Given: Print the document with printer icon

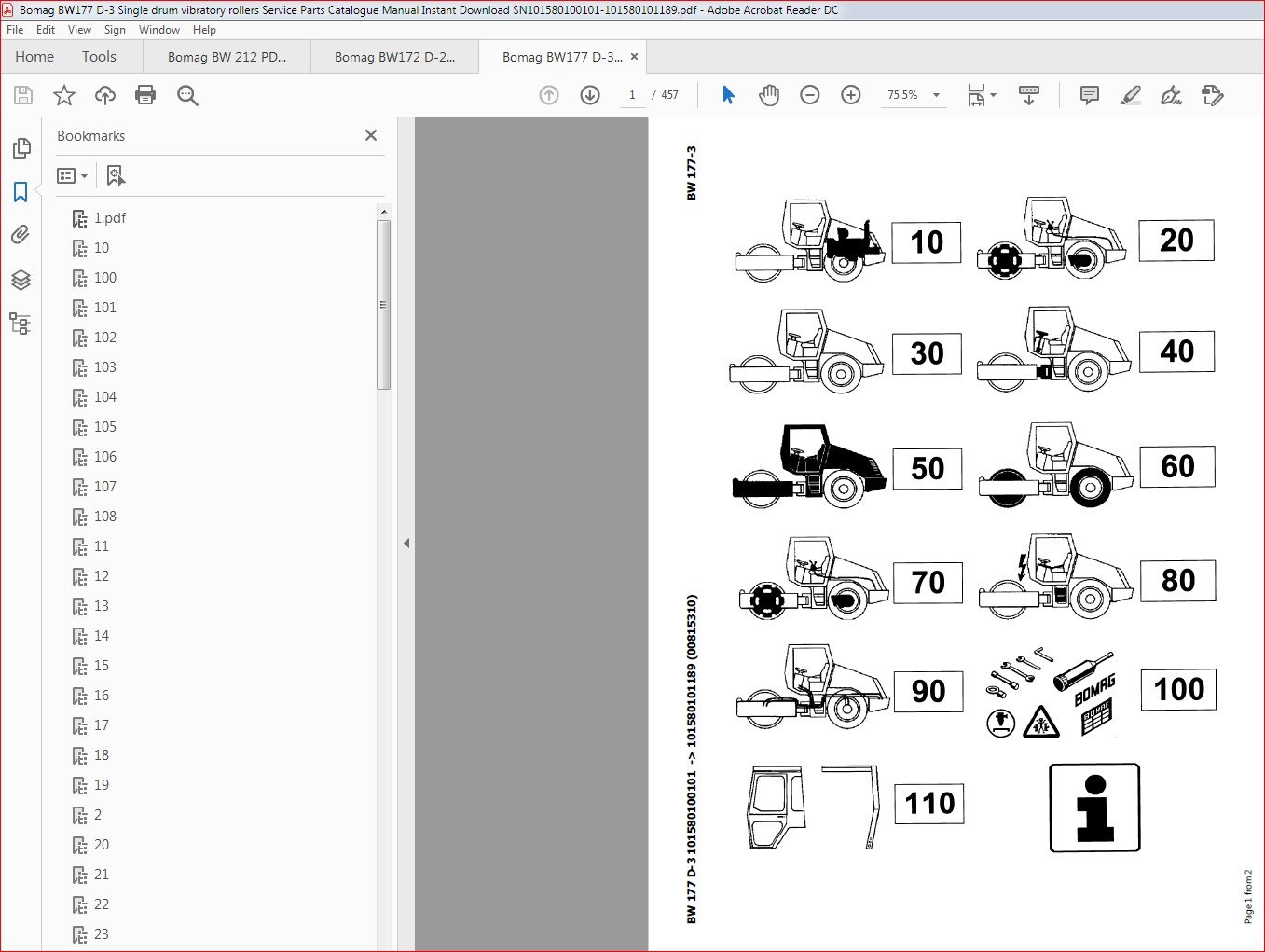Looking at the screenshot, I should click(x=145, y=95).
